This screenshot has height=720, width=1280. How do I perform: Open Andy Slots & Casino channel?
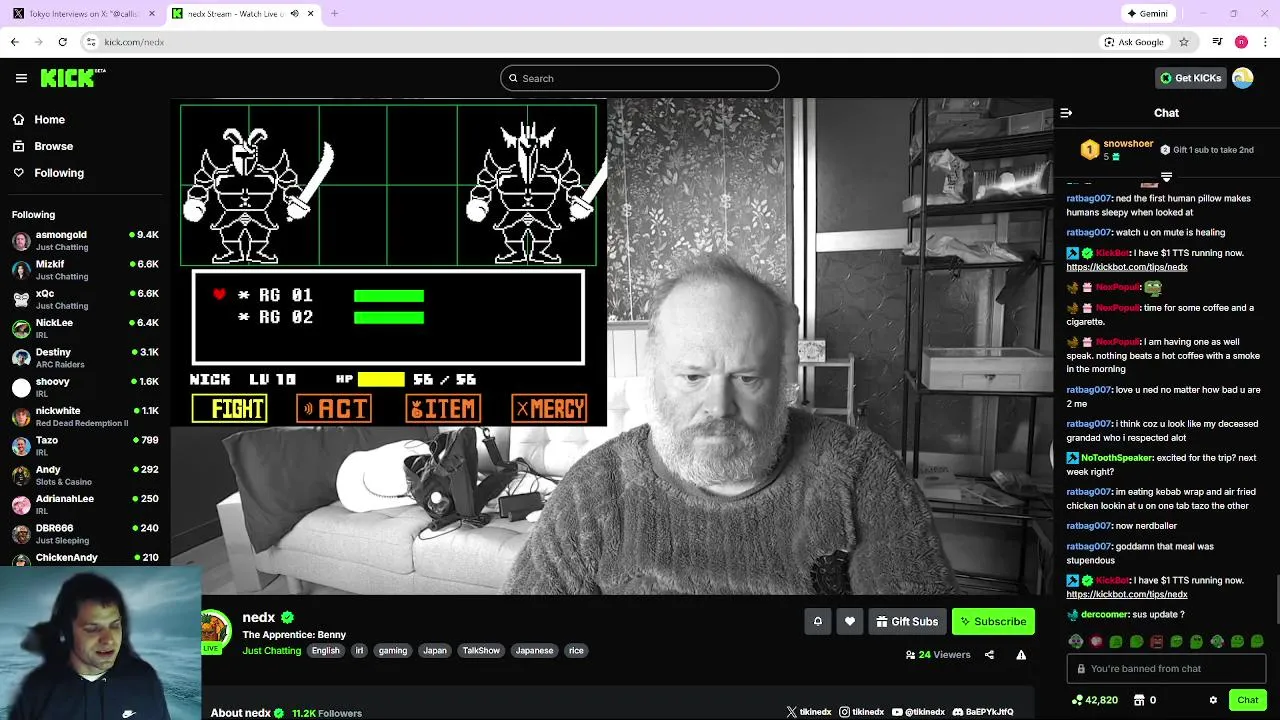point(85,475)
